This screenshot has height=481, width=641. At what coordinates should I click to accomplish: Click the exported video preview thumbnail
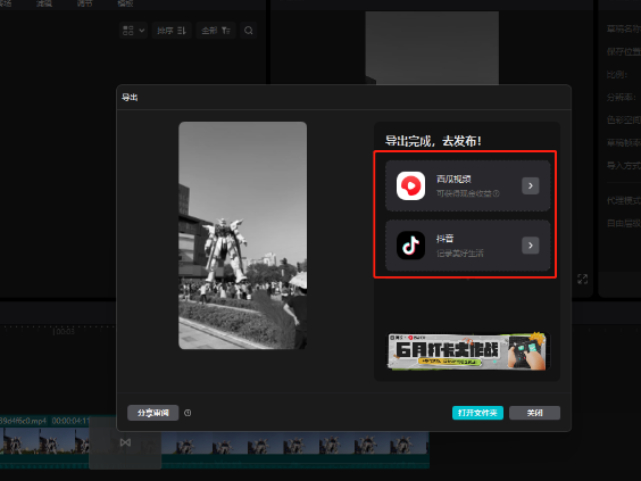coord(243,235)
